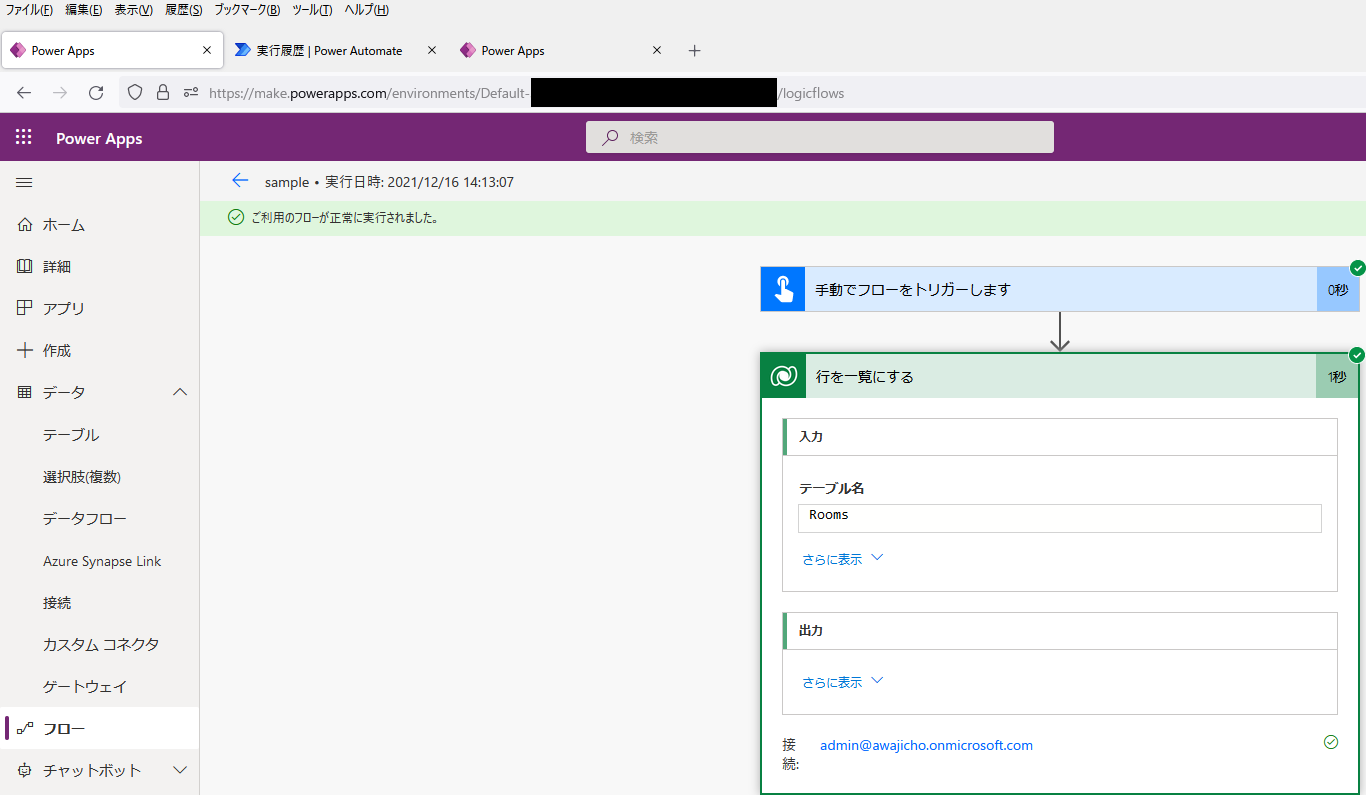Collapse the left navigation hamburger menu

[24, 183]
